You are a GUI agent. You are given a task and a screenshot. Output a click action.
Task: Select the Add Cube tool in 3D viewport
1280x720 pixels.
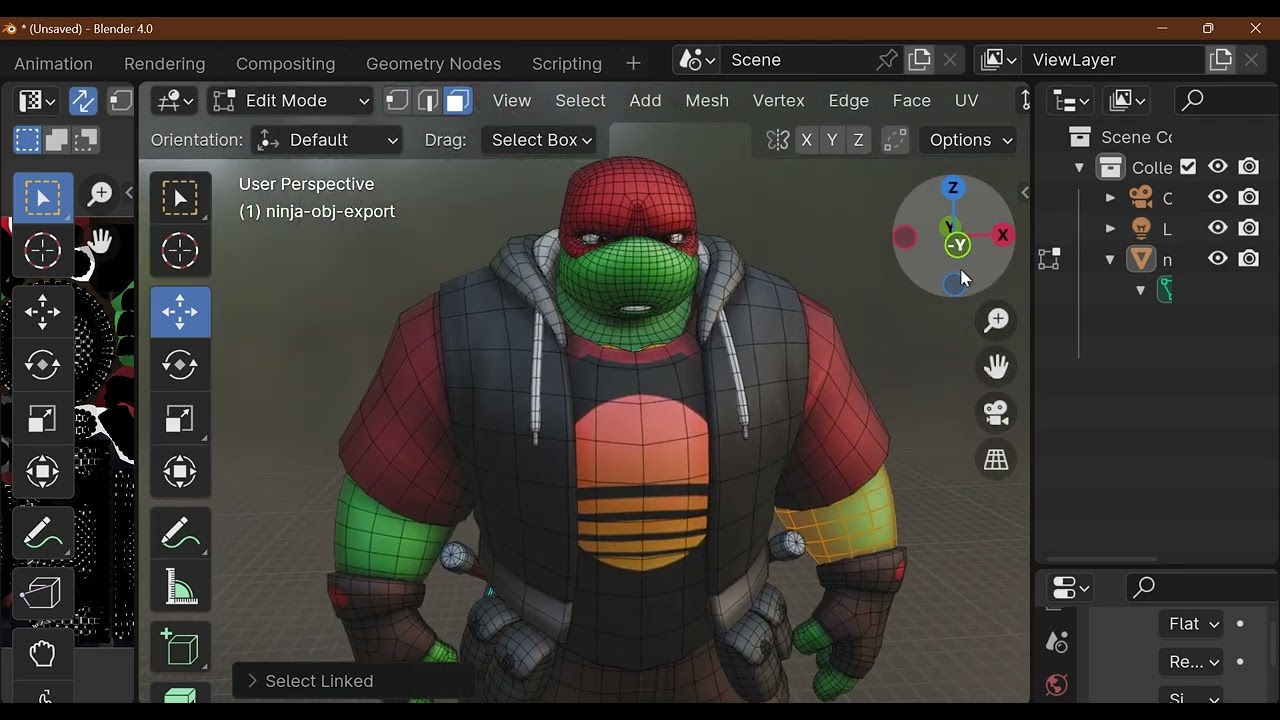point(180,647)
